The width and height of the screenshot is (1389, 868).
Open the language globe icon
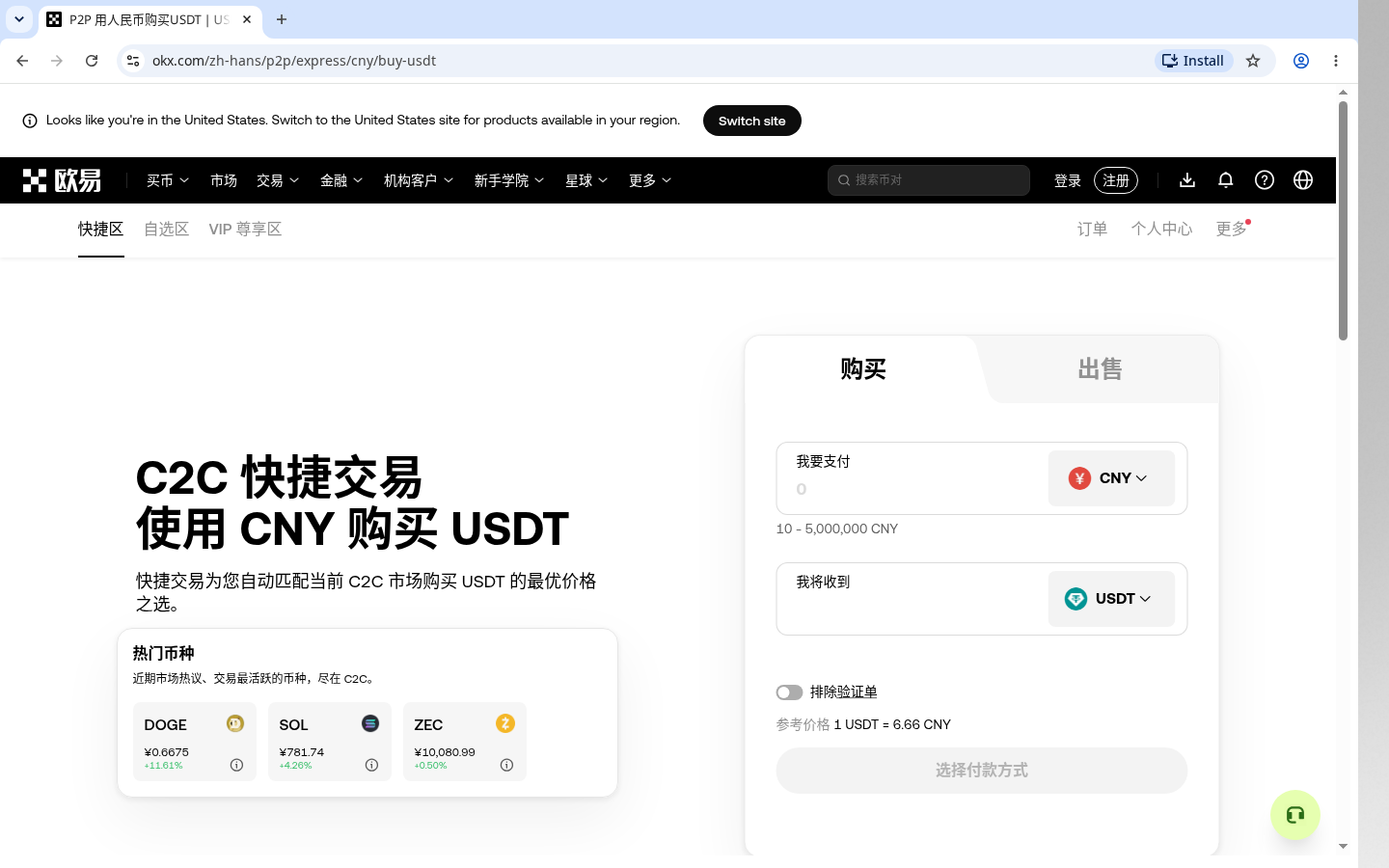(1303, 180)
